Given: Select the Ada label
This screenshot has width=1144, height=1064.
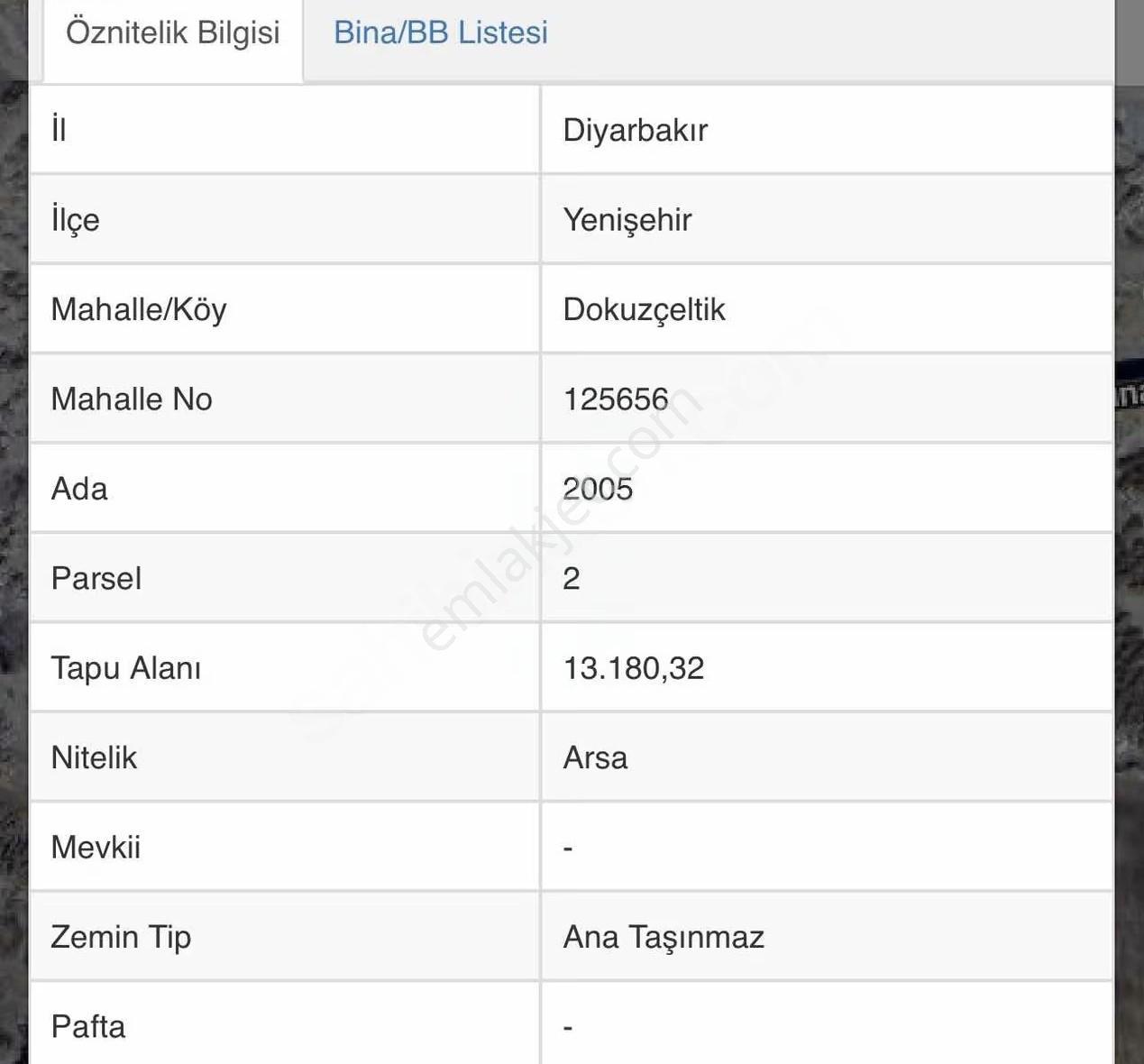Looking at the screenshot, I should click(79, 489).
